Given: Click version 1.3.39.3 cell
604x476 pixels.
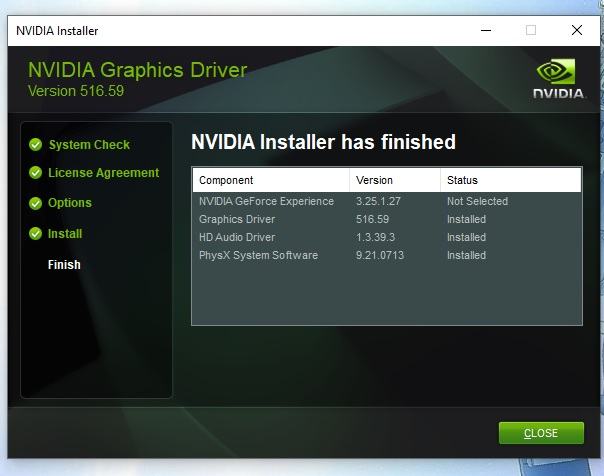Looking at the screenshot, I should (x=376, y=237).
